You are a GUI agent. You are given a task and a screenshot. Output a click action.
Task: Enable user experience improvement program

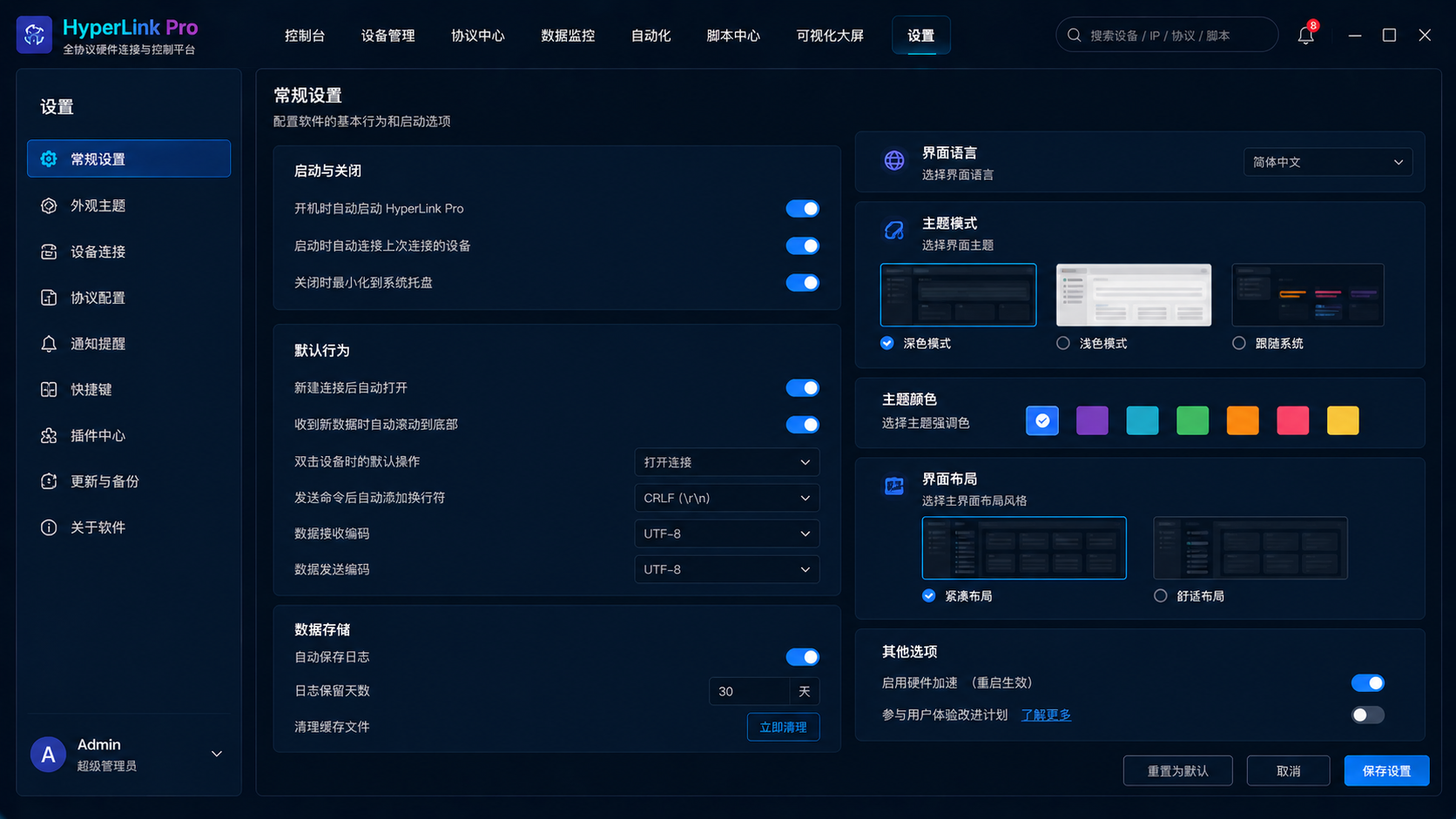[1367, 715]
